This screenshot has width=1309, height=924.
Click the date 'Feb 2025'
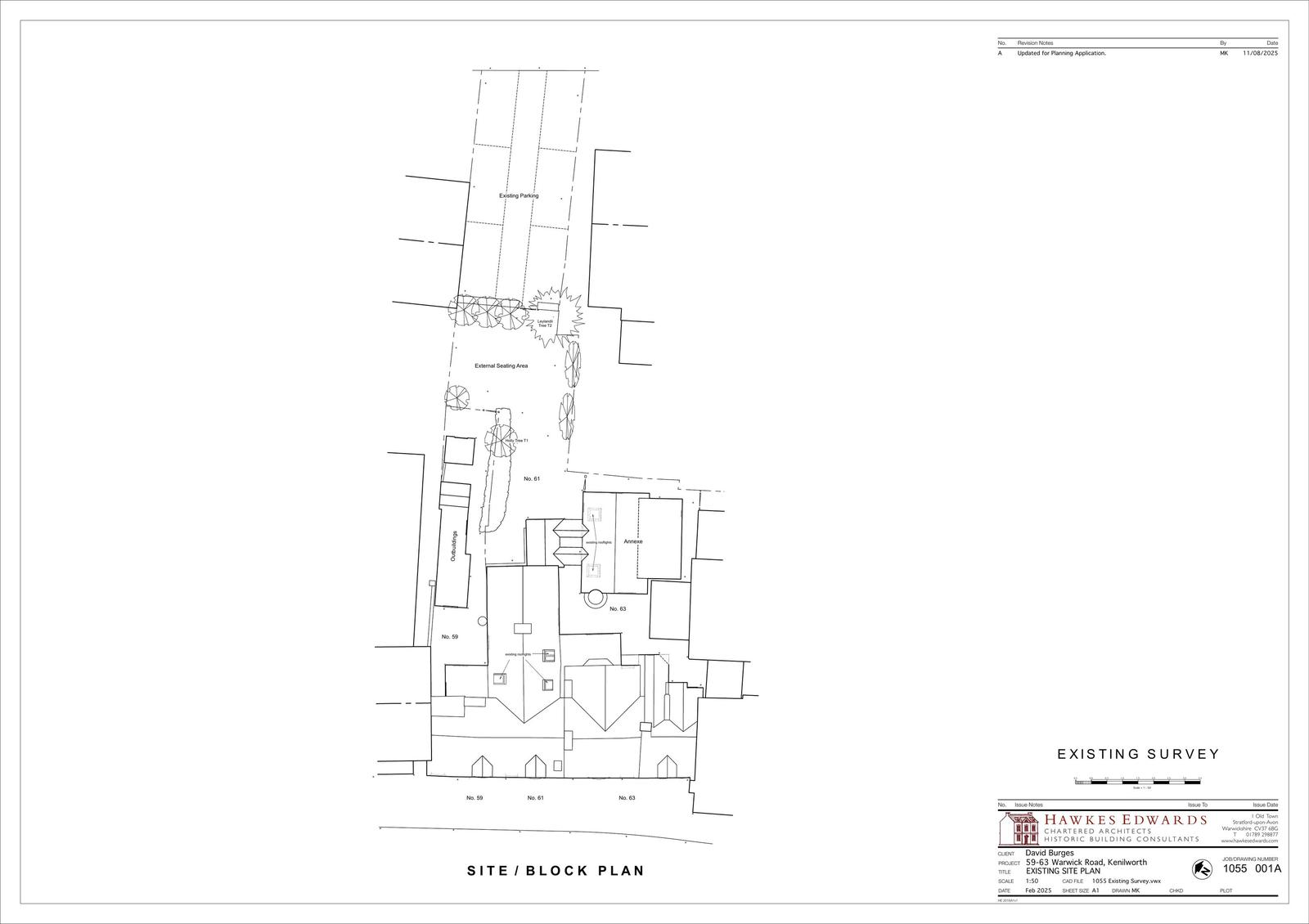[x=1038, y=890]
